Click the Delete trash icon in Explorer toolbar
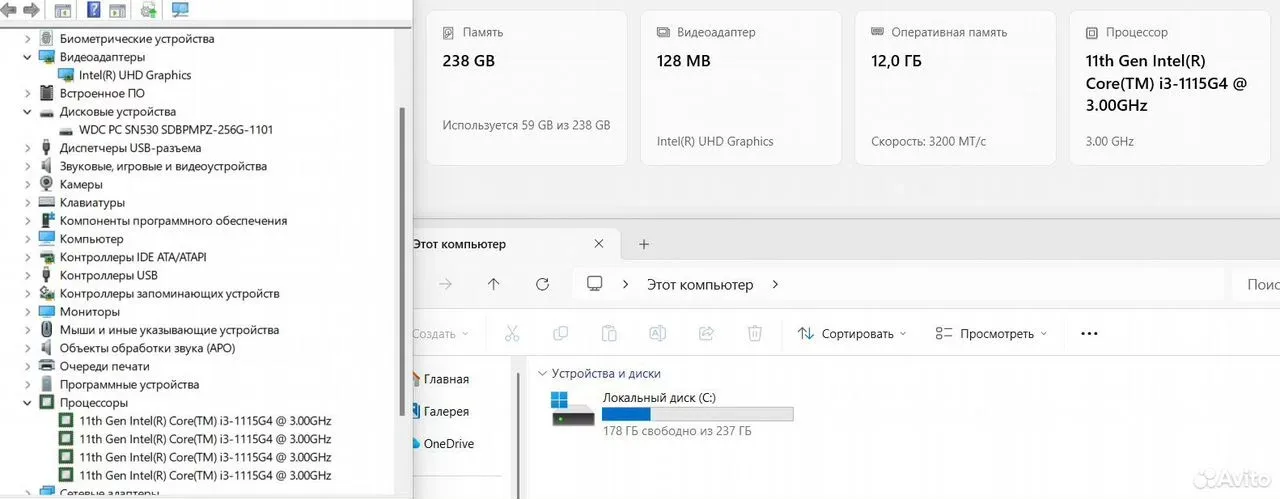 tap(755, 333)
